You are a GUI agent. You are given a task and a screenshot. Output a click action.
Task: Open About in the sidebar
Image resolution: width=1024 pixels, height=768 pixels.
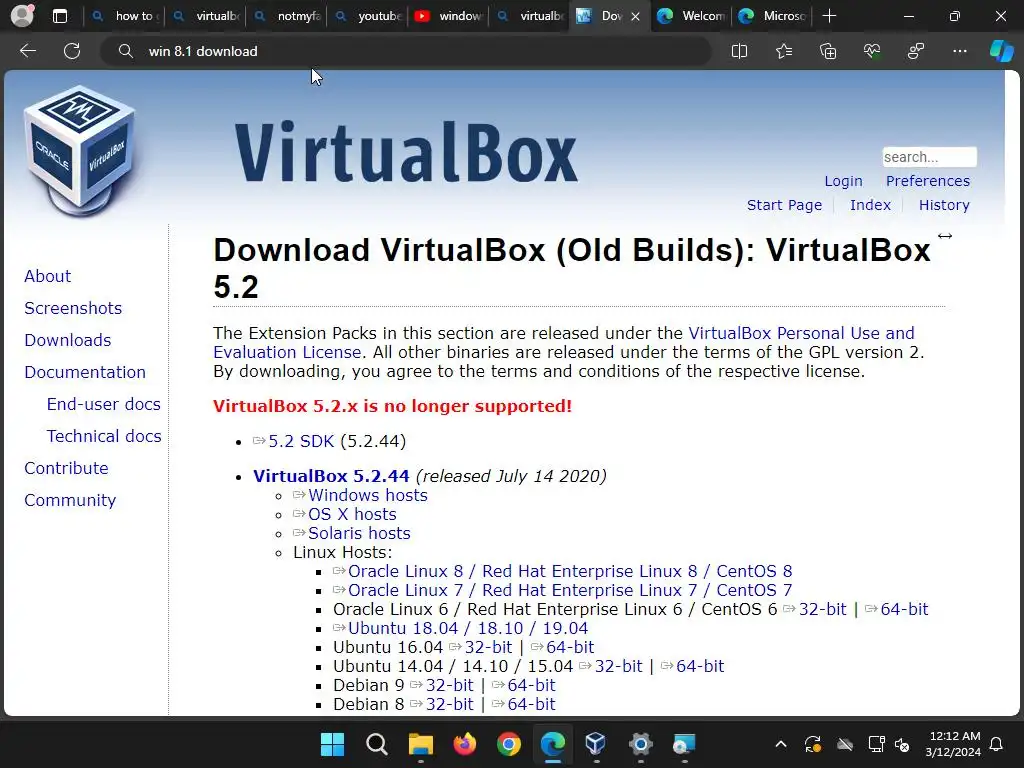click(48, 276)
